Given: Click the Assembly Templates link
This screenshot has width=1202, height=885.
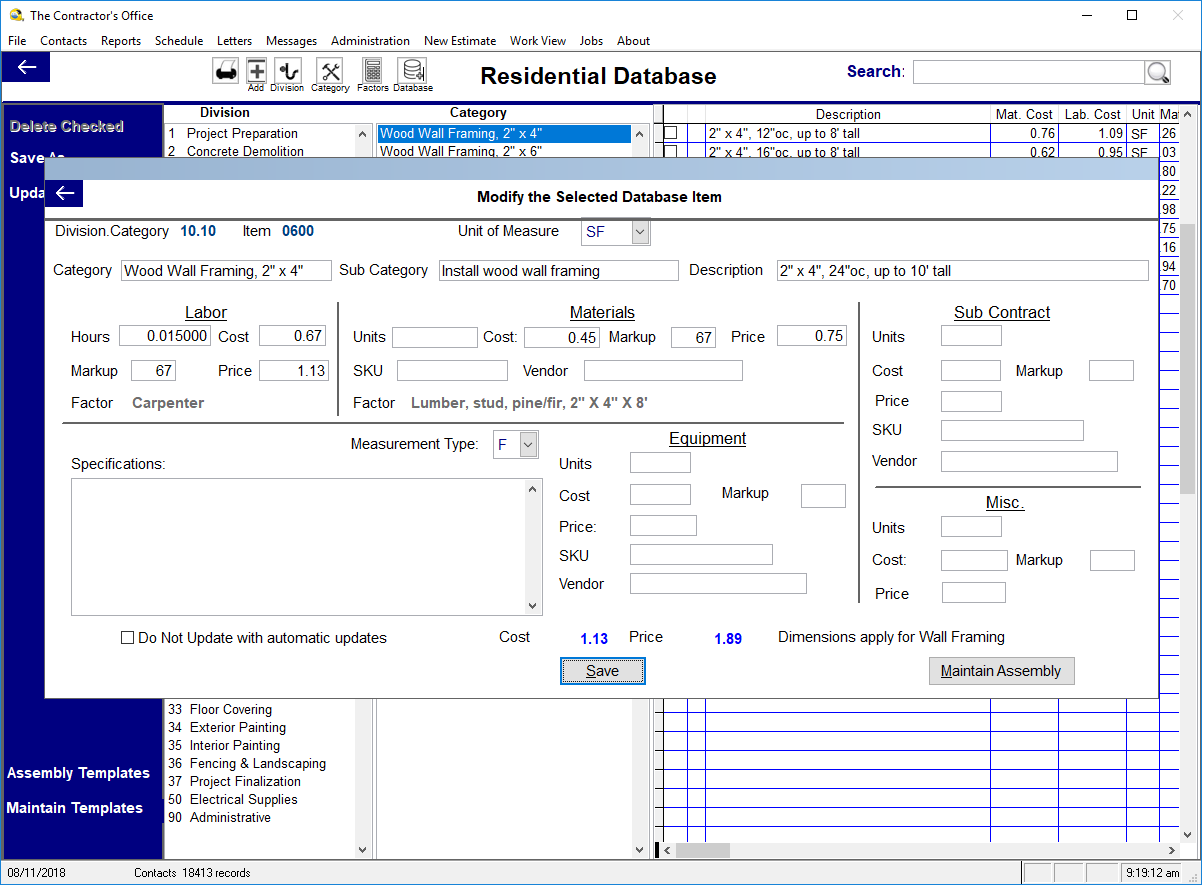Looking at the screenshot, I should coord(78,773).
